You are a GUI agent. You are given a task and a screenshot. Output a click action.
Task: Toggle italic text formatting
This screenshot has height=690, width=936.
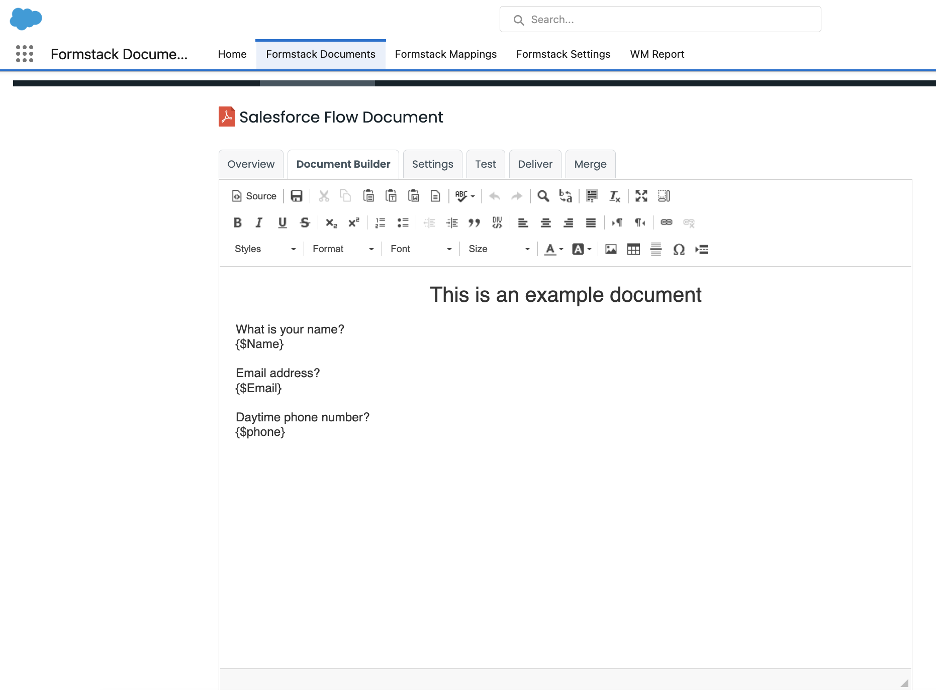click(259, 222)
